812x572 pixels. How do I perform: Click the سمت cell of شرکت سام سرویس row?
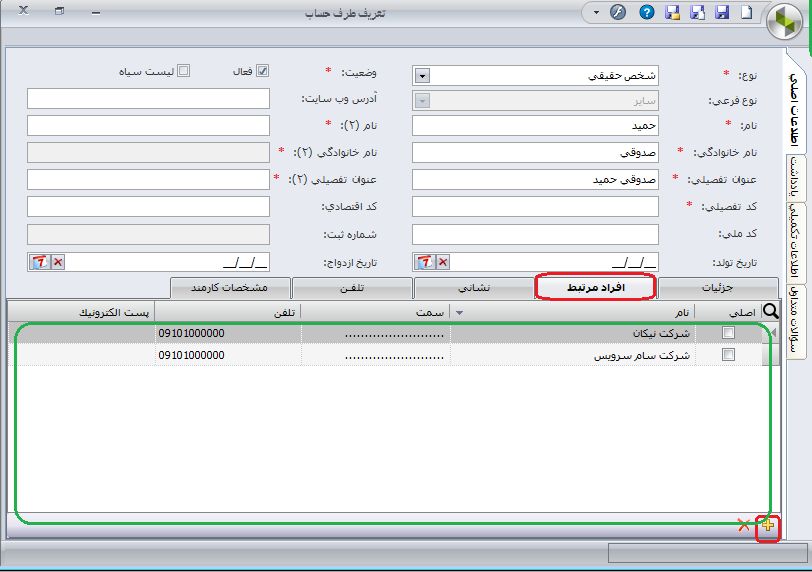375,355
